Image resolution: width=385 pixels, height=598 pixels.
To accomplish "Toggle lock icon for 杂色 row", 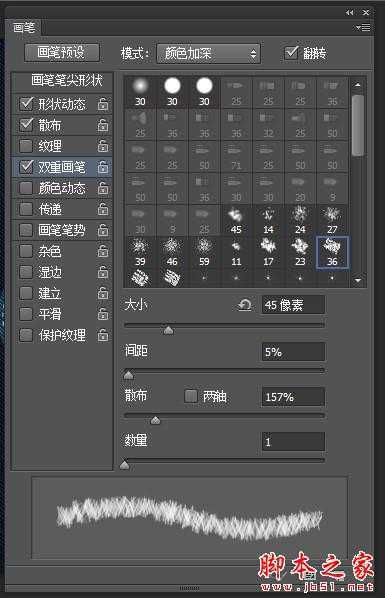I will click(103, 251).
